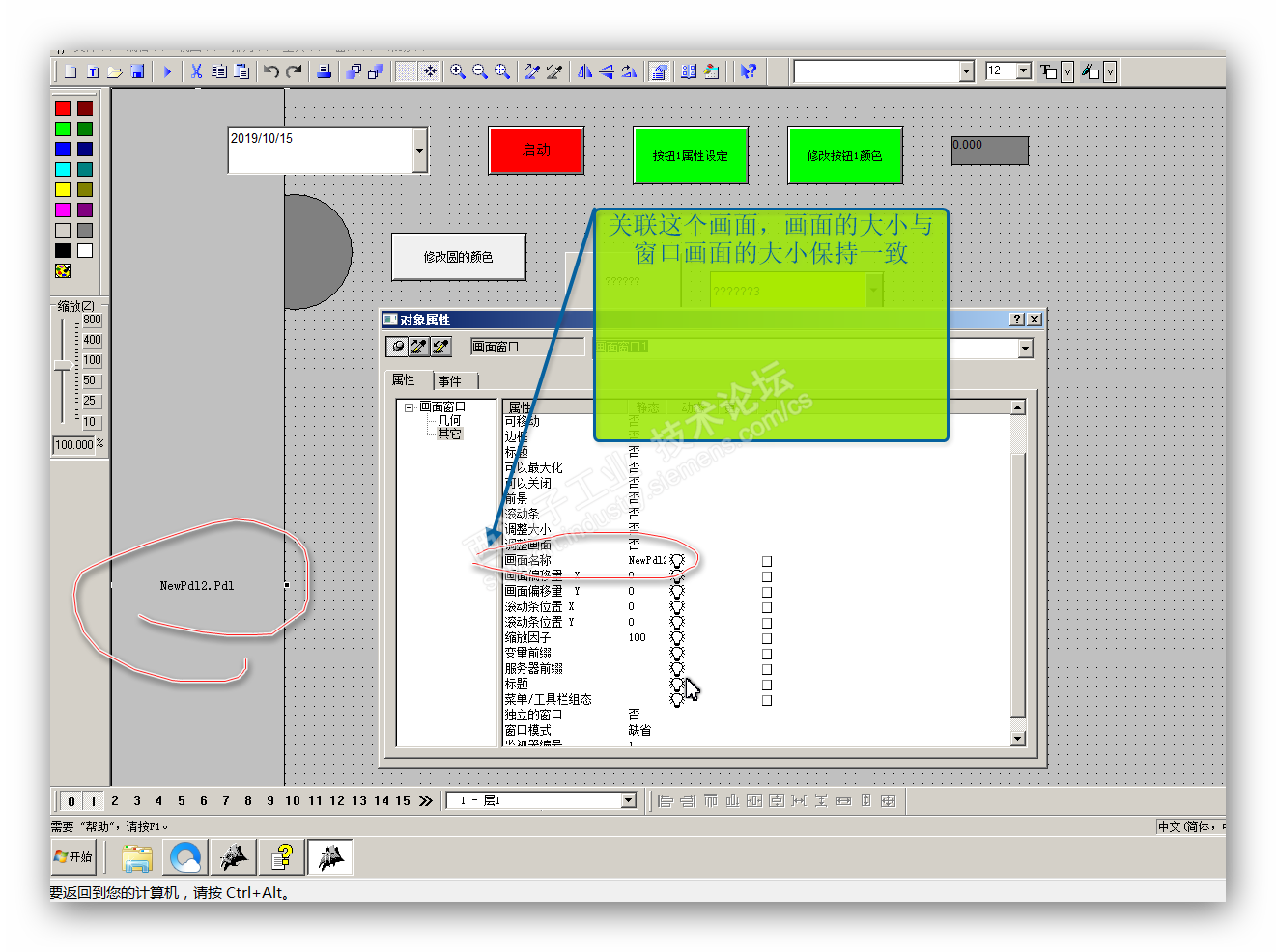1276x952 pixels.
Task: Click the red 启动 button on canvas
Action: pos(536,150)
